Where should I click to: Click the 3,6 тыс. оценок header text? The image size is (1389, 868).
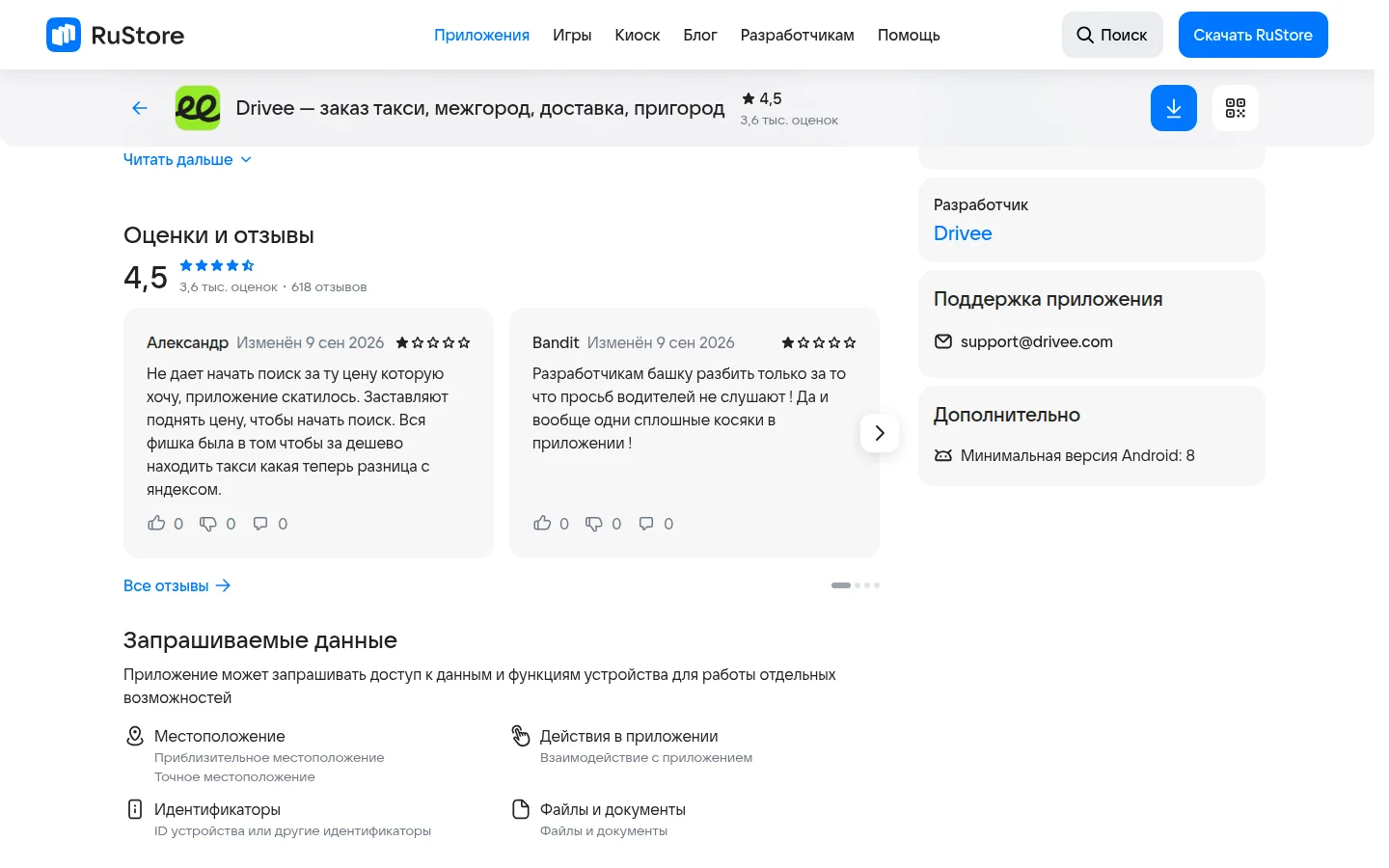point(789,121)
